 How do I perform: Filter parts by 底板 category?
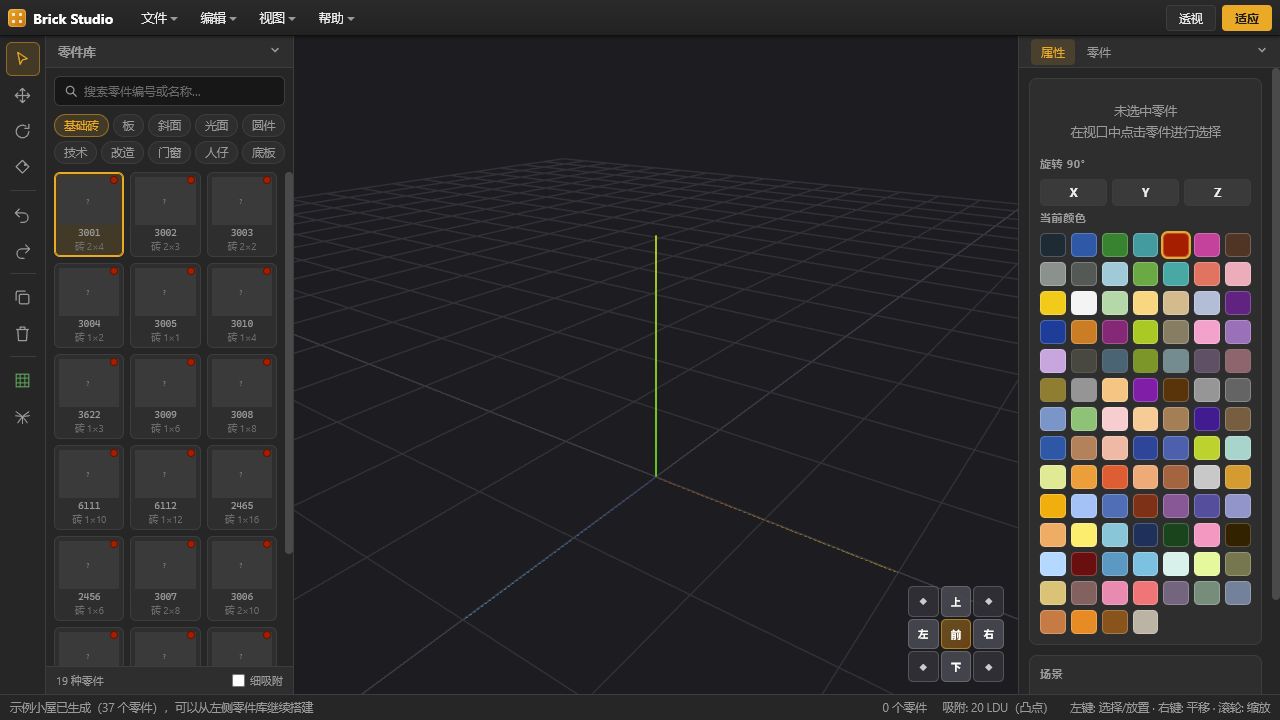click(263, 152)
